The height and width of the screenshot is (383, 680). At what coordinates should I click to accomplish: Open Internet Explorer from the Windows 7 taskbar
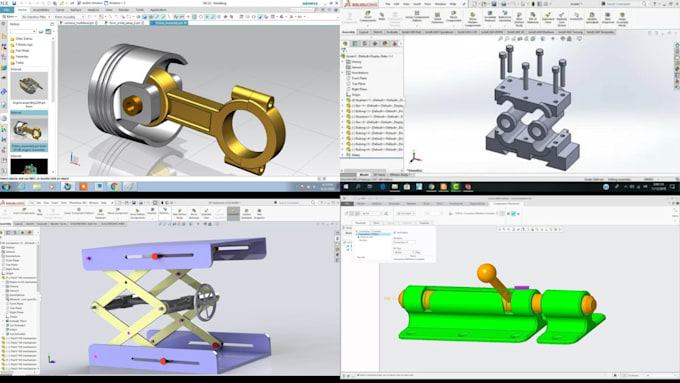click(x=21, y=187)
